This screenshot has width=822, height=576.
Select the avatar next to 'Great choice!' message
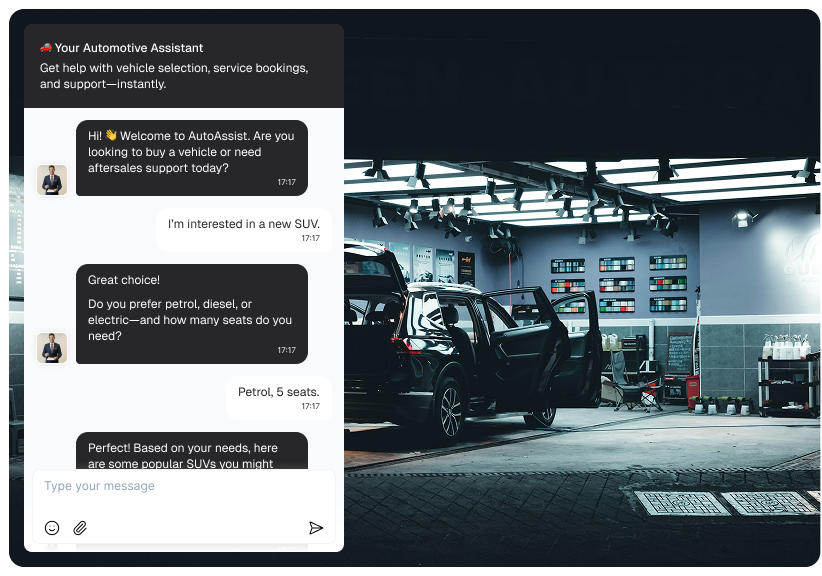(x=51, y=349)
